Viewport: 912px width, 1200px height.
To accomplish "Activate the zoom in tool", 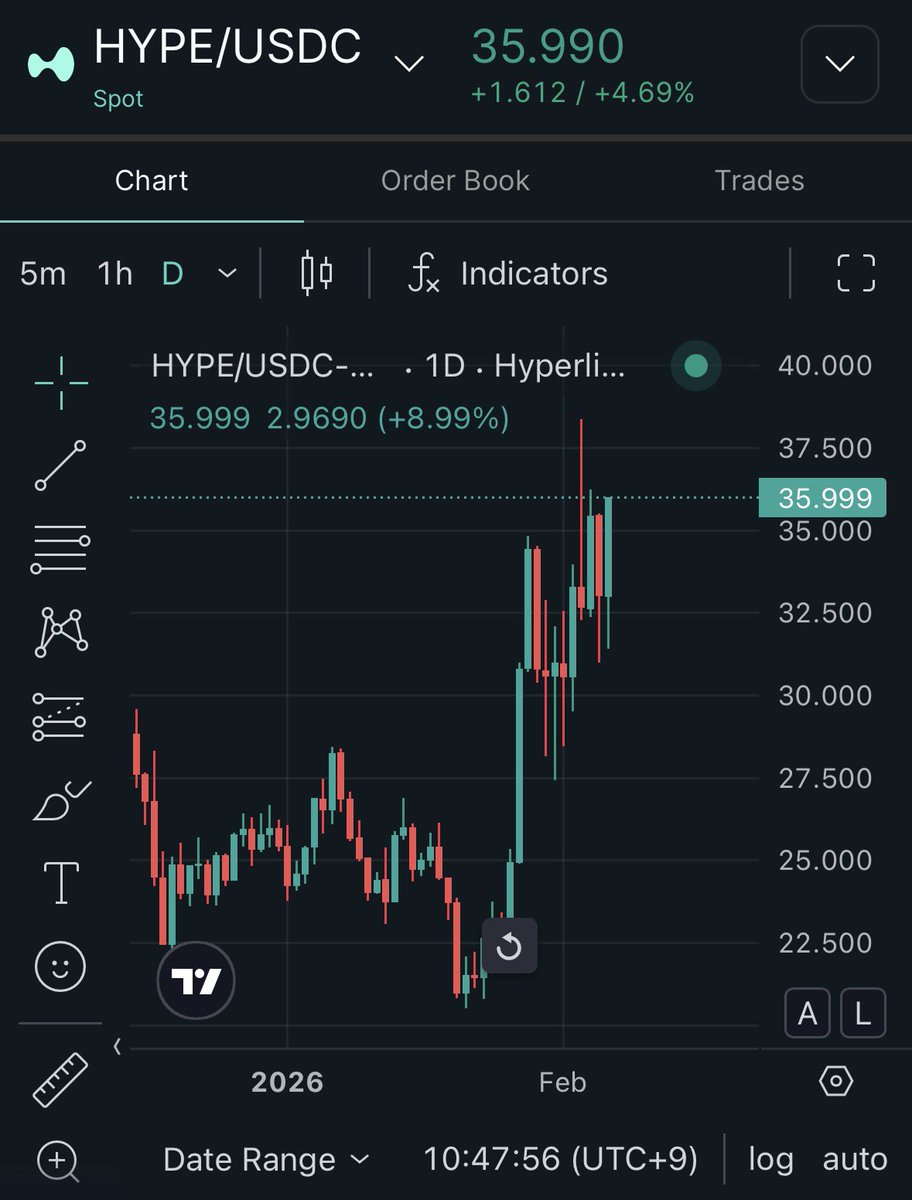I will coord(58,1161).
